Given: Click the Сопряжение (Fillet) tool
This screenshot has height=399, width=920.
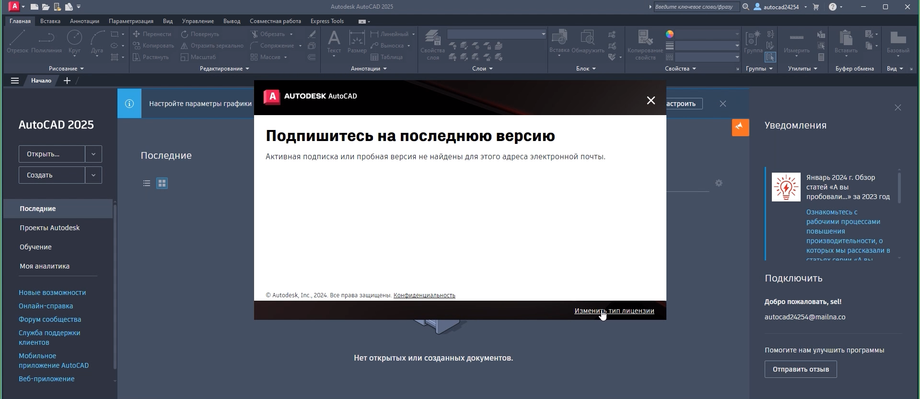Looking at the screenshot, I should point(272,45).
